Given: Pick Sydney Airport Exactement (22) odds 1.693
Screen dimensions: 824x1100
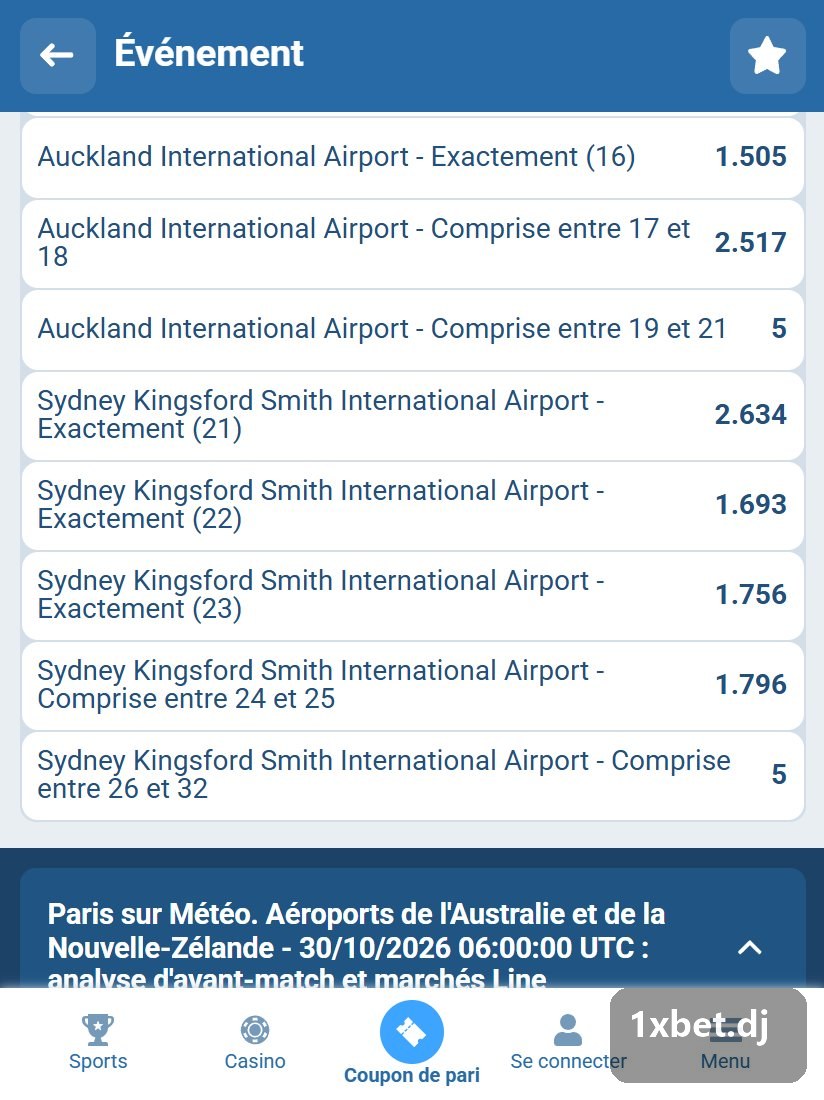Looking at the screenshot, I should click(x=412, y=506).
